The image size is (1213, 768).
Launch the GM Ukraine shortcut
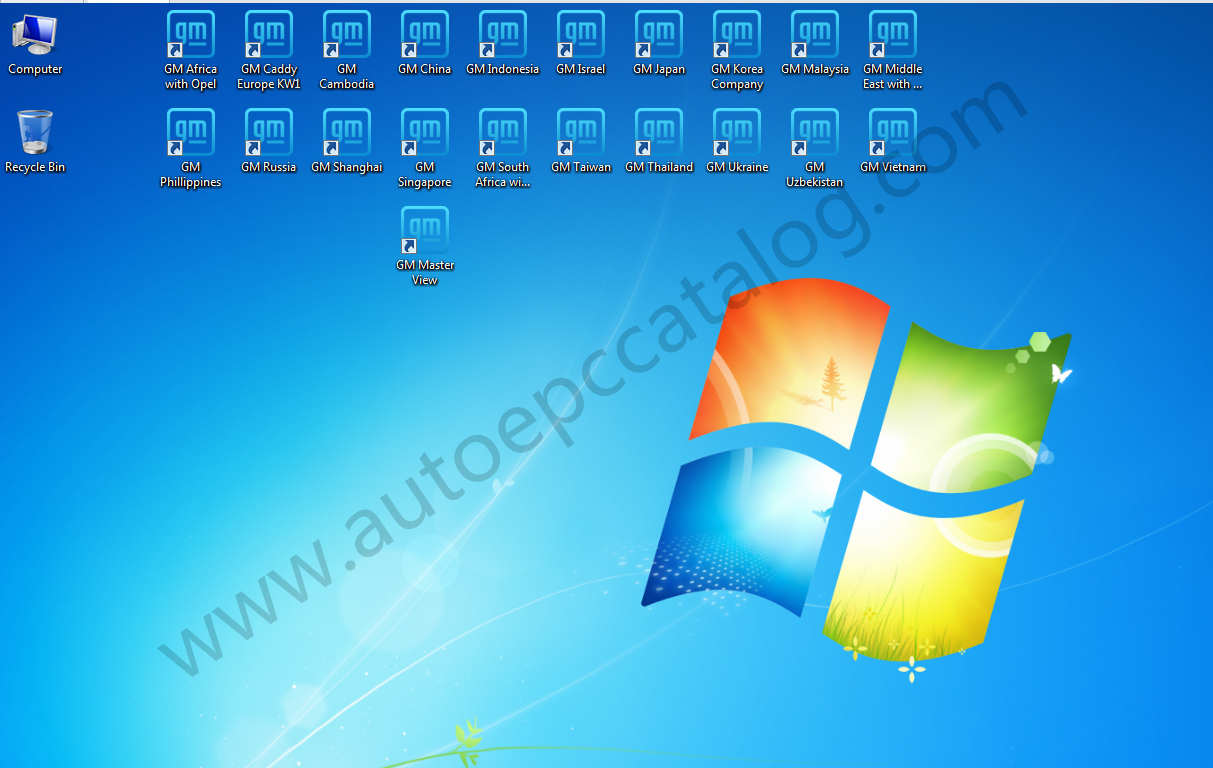pos(737,138)
